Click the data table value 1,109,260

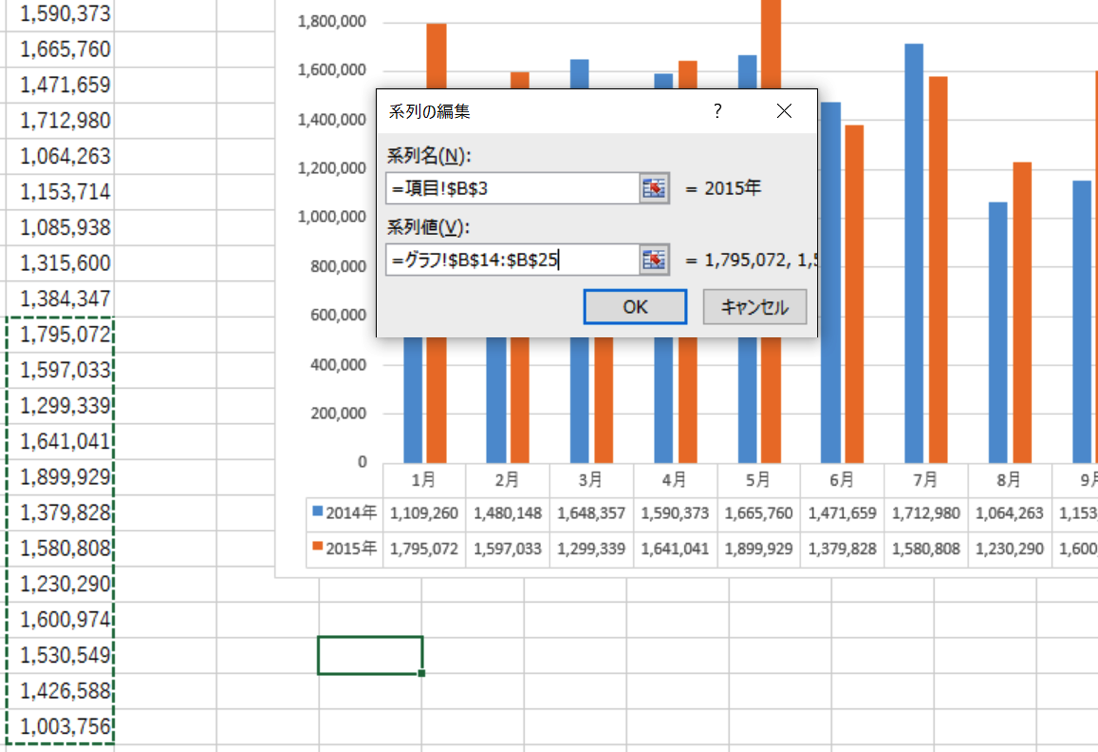pos(424,513)
